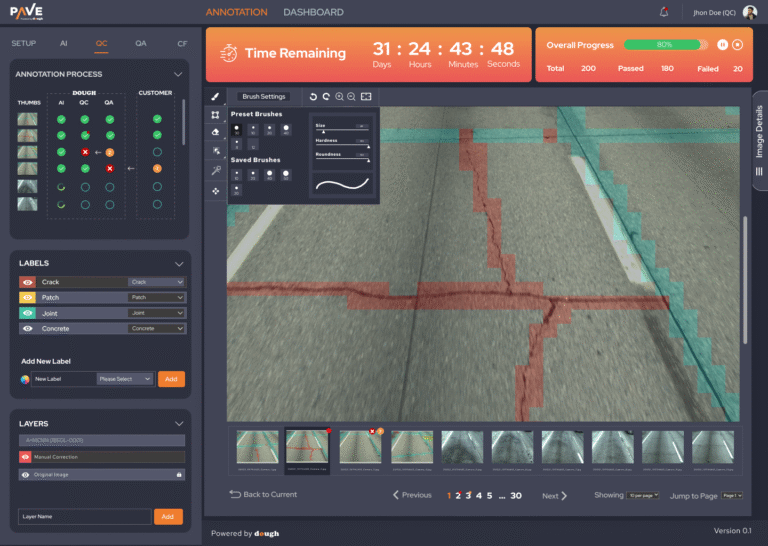The image size is (768, 546).
Task: Open the Patch label type dropdown
Action: 157,298
